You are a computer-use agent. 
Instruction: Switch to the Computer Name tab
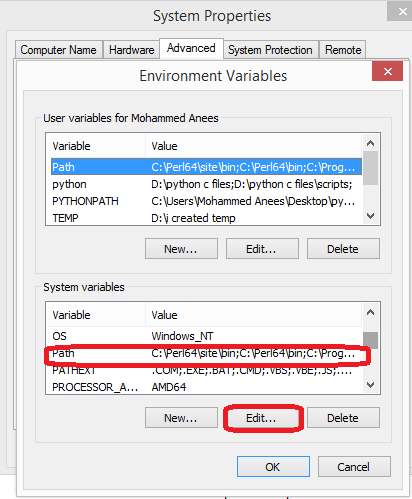pos(58,50)
